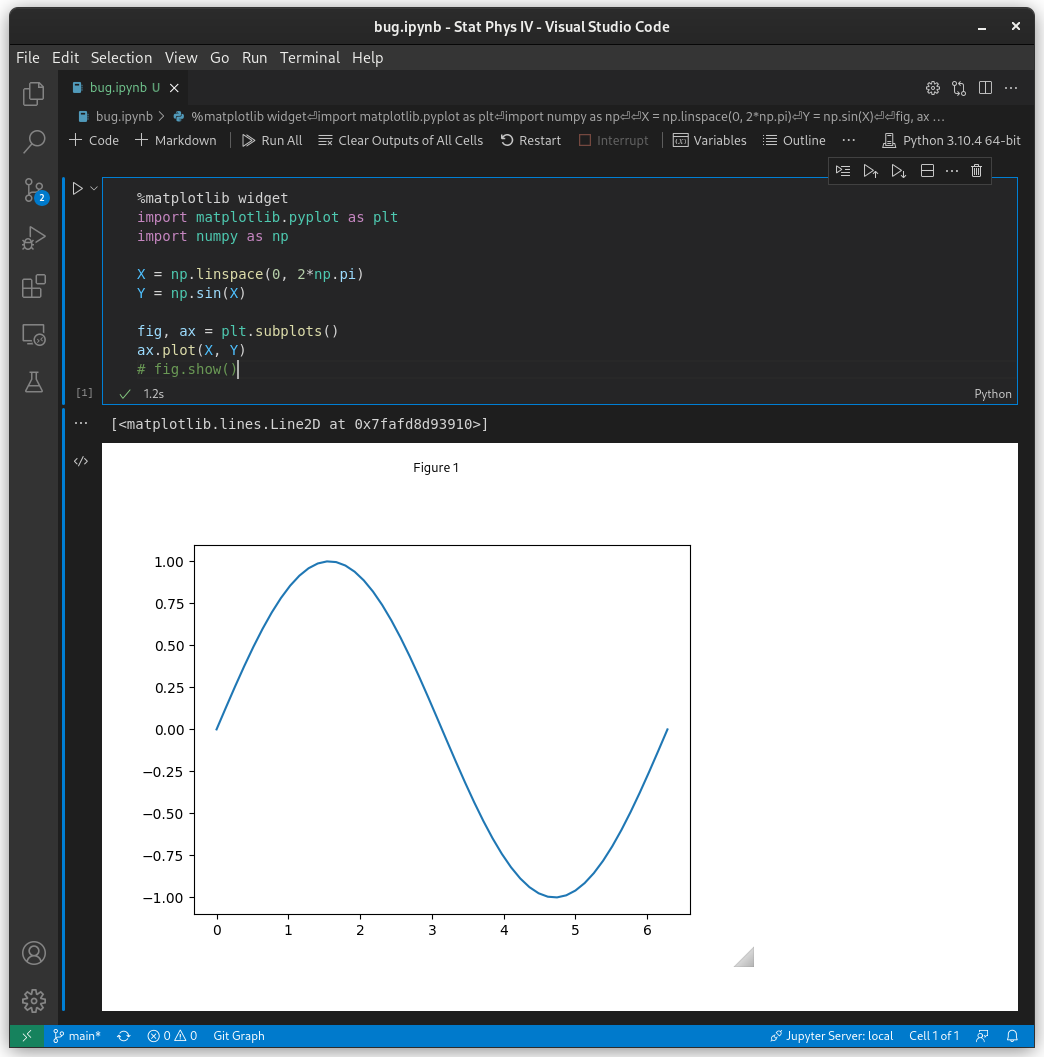
Task: Open the notifications bell
Action: (1013, 1036)
